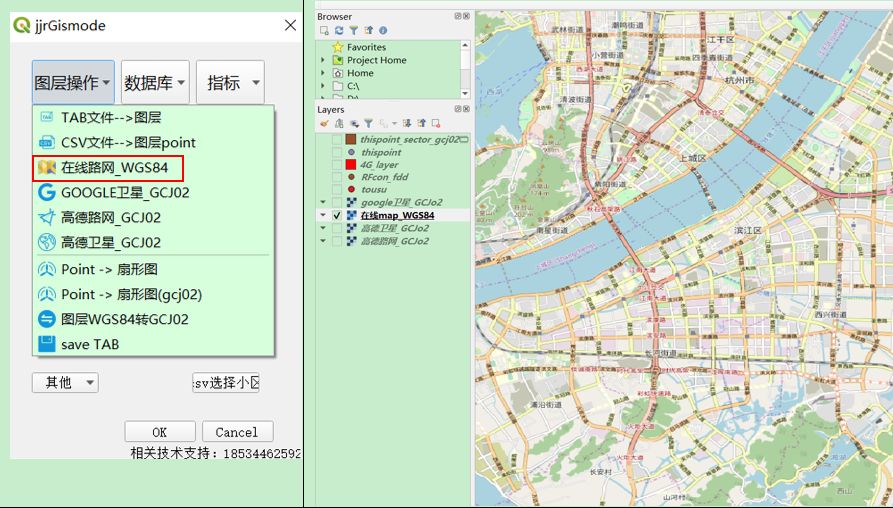Screen dimensions: 893x508
Task: Click the Cancel button
Action: click(237, 432)
